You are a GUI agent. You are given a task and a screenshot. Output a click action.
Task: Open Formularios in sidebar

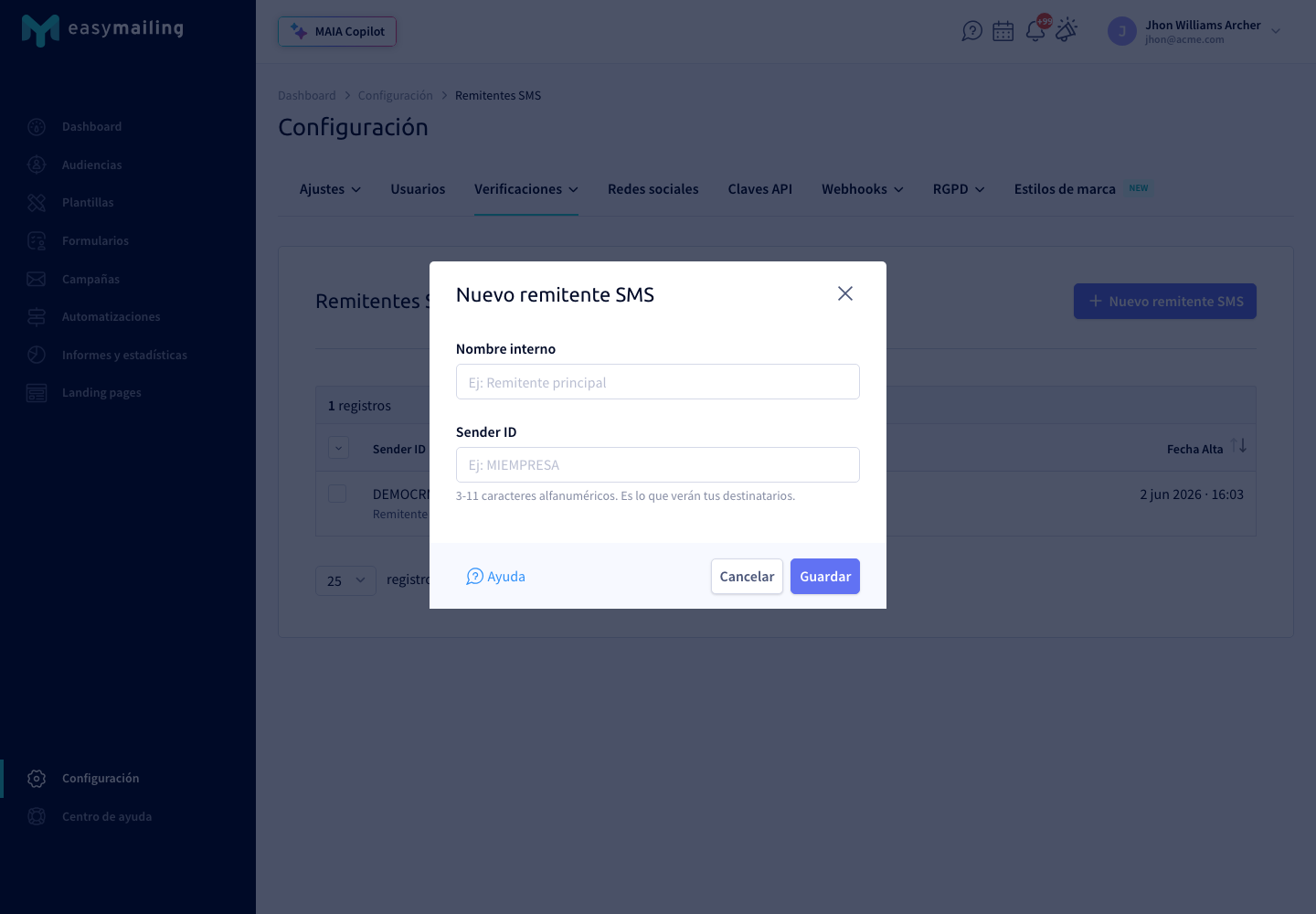pyautogui.click(x=95, y=241)
